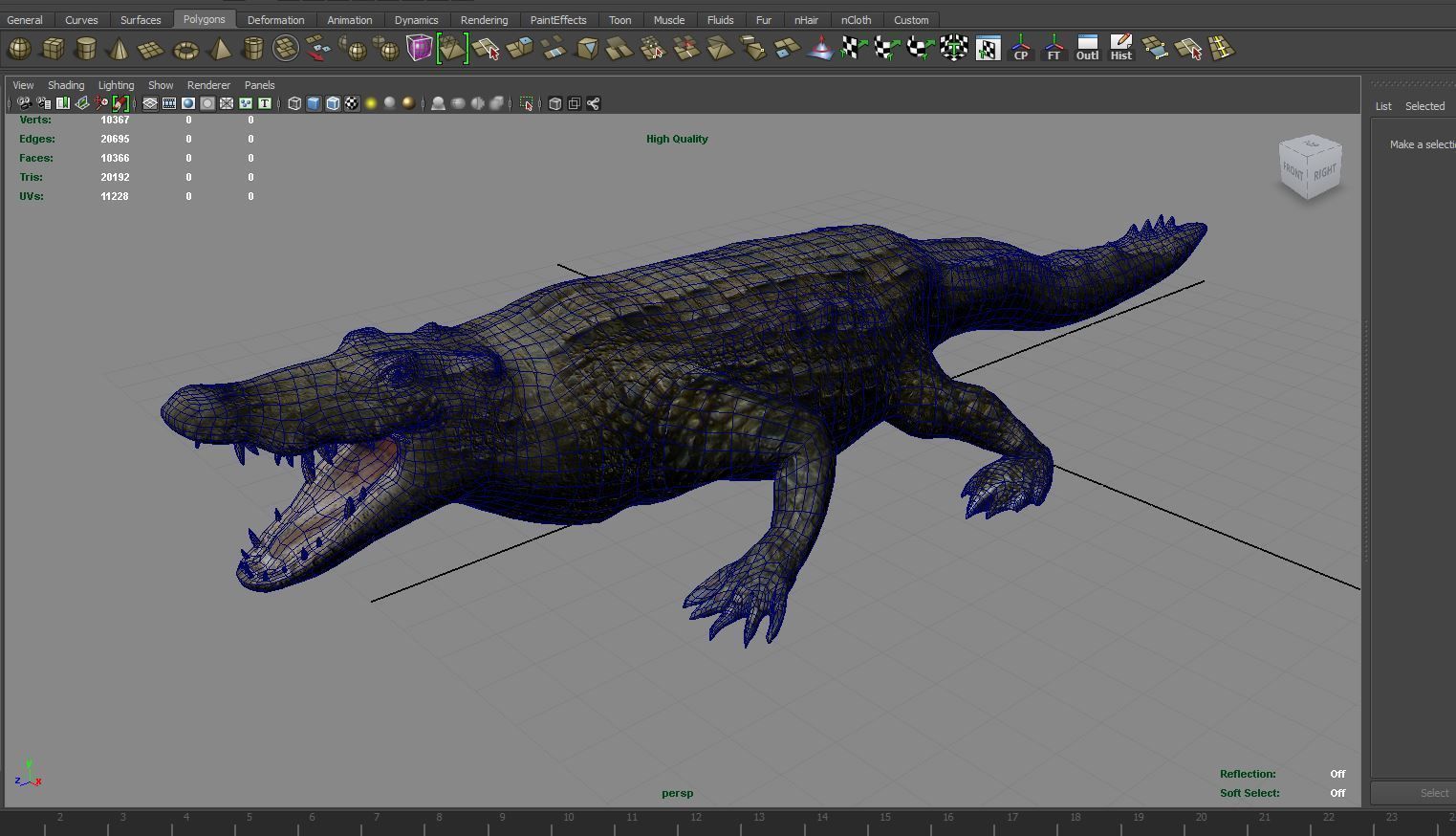
Task: Switch to the PaintEffects shelf tab
Action: pos(558,20)
